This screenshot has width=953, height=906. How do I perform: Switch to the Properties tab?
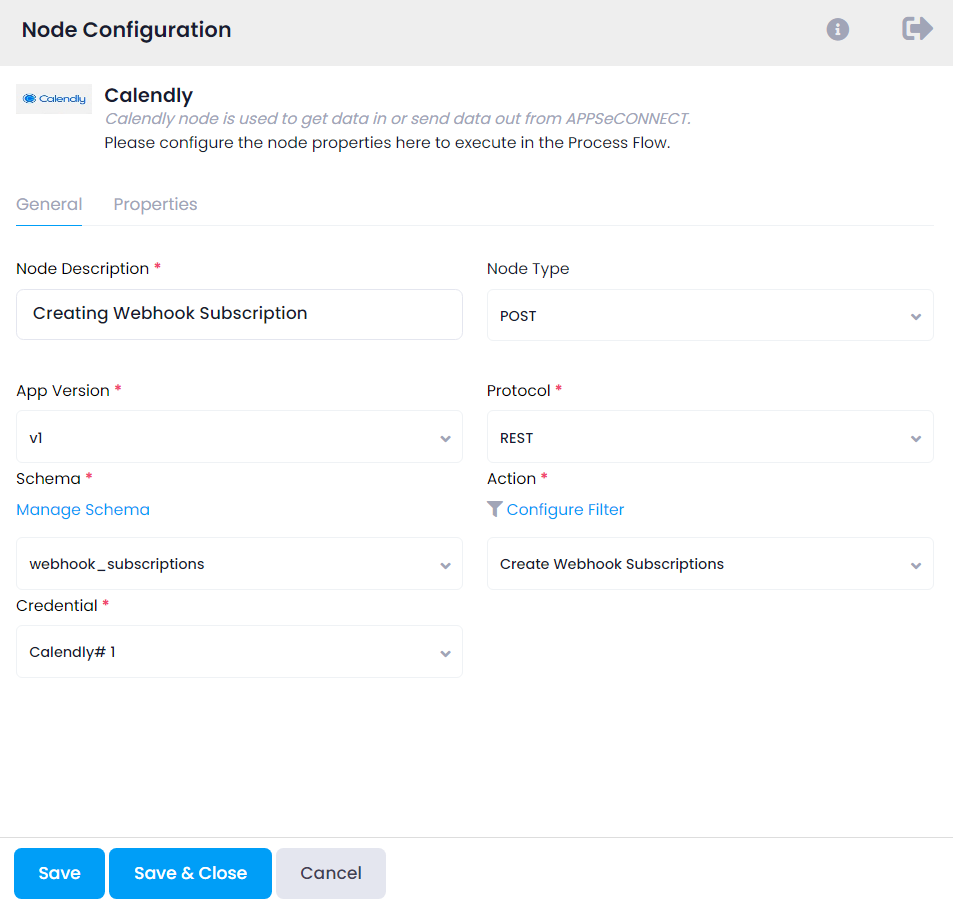point(155,204)
